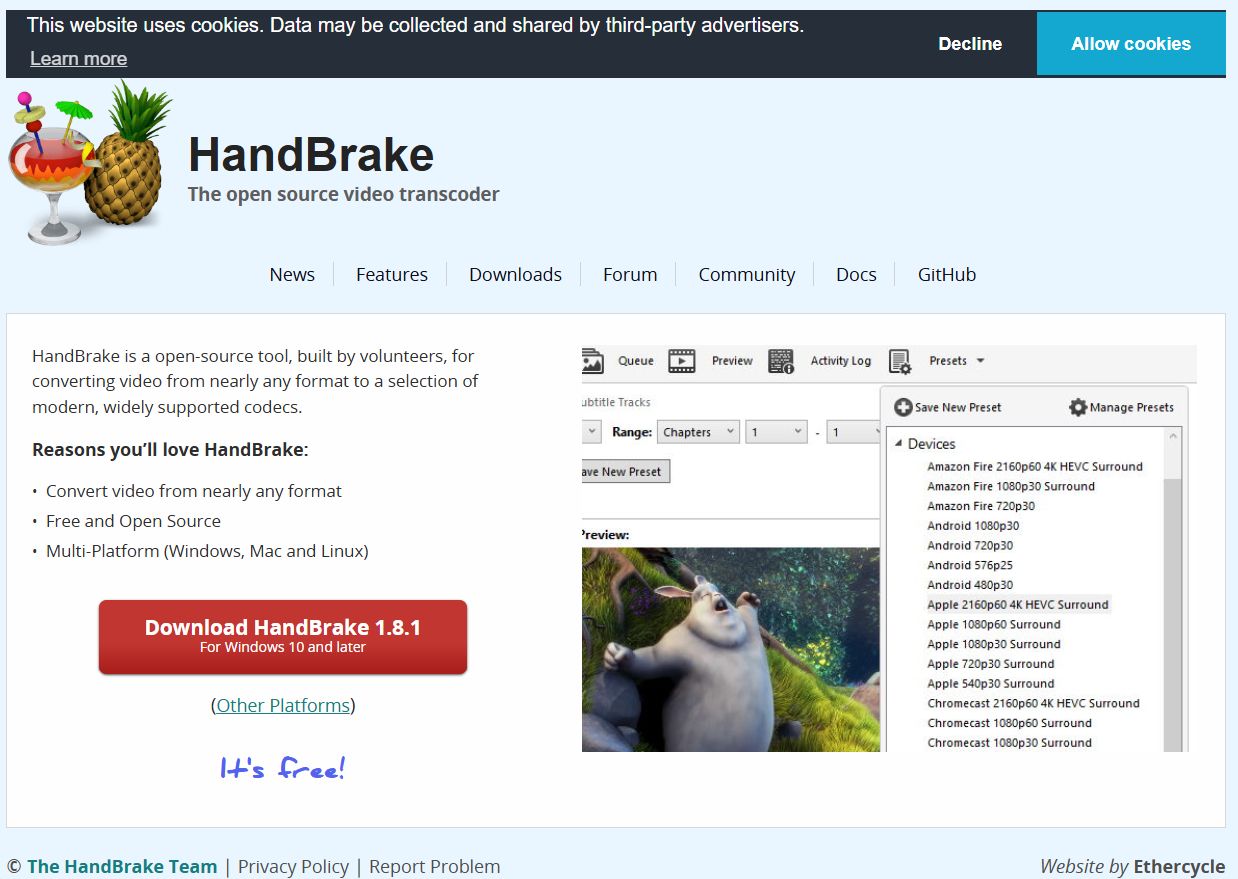Image resolution: width=1238 pixels, height=879 pixels.
Task: Click "Convert video from nearly any format" bullet
Action: point(194,491)
